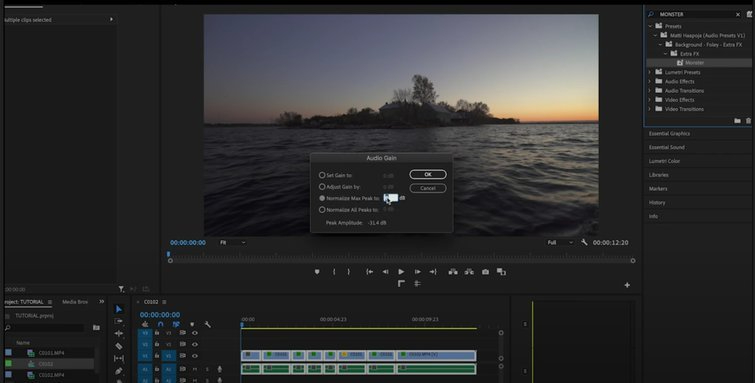This screenshot has width=755, height=383.
Task: Select the Selection (arrow) tool
Action: click(119, 309)
